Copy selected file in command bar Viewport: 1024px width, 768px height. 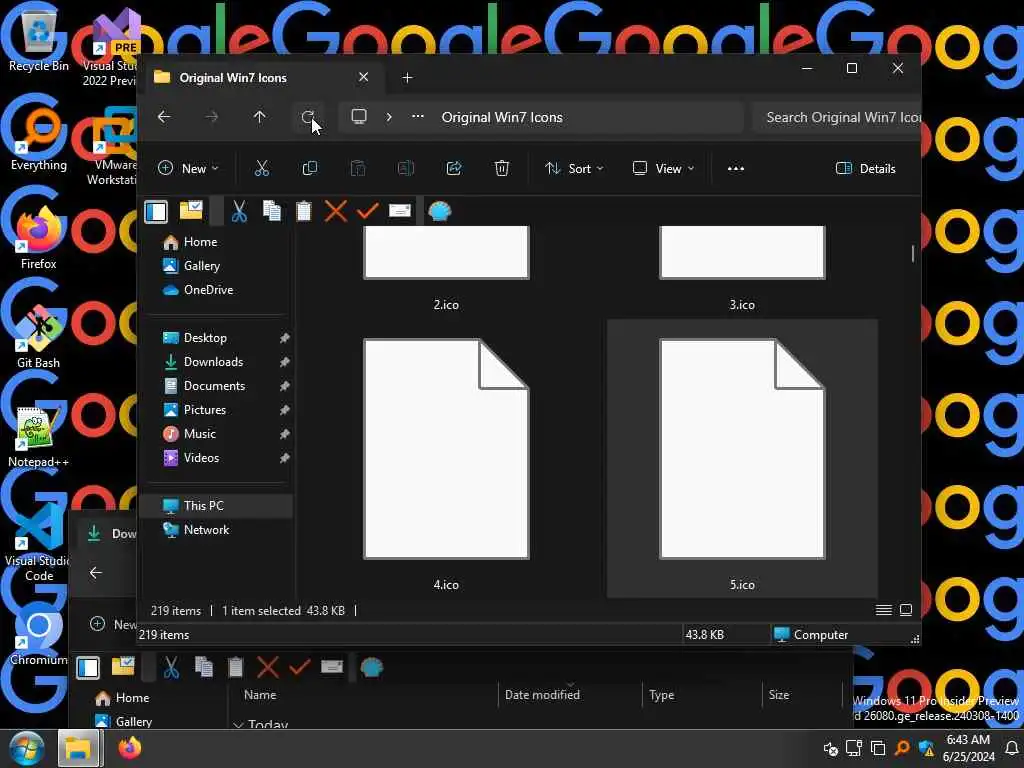pyautogui.click(x=310, y=168)
